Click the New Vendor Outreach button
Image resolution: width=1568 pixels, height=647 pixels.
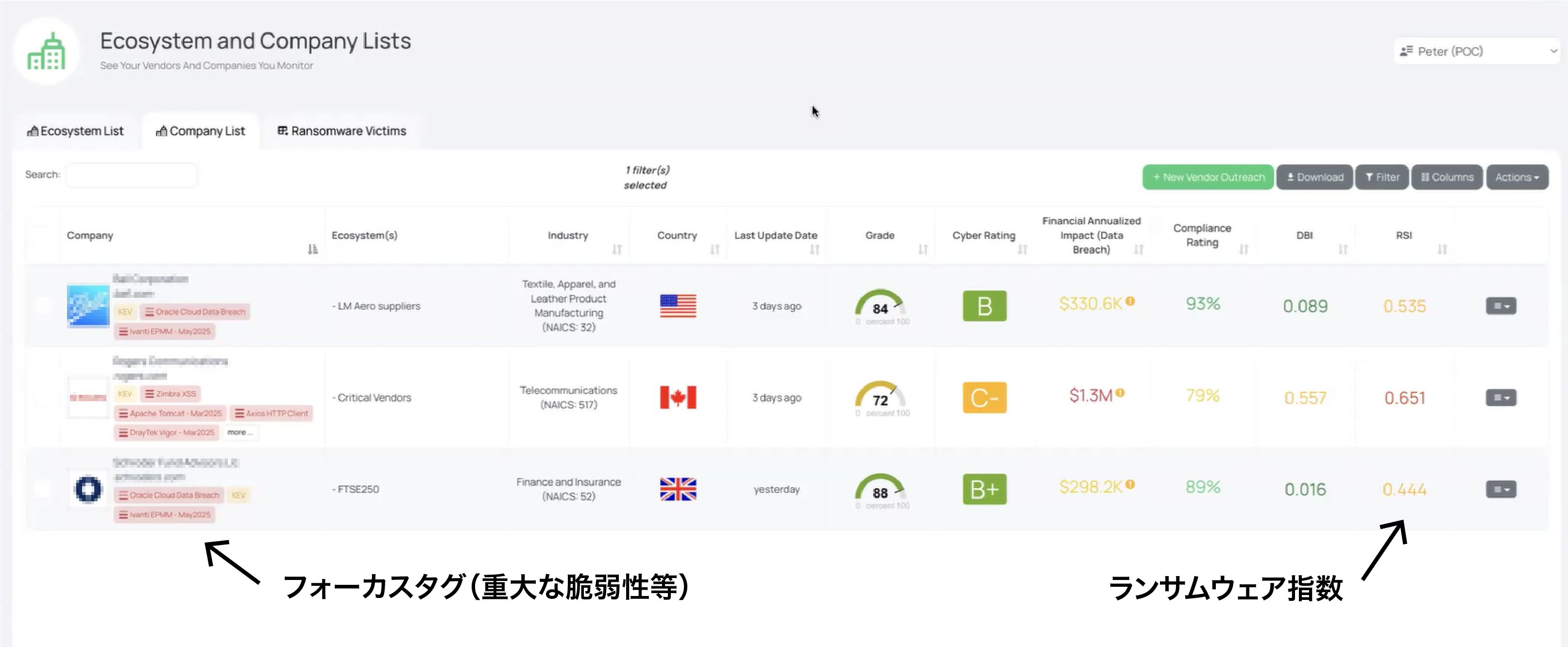click(1208, 177)
